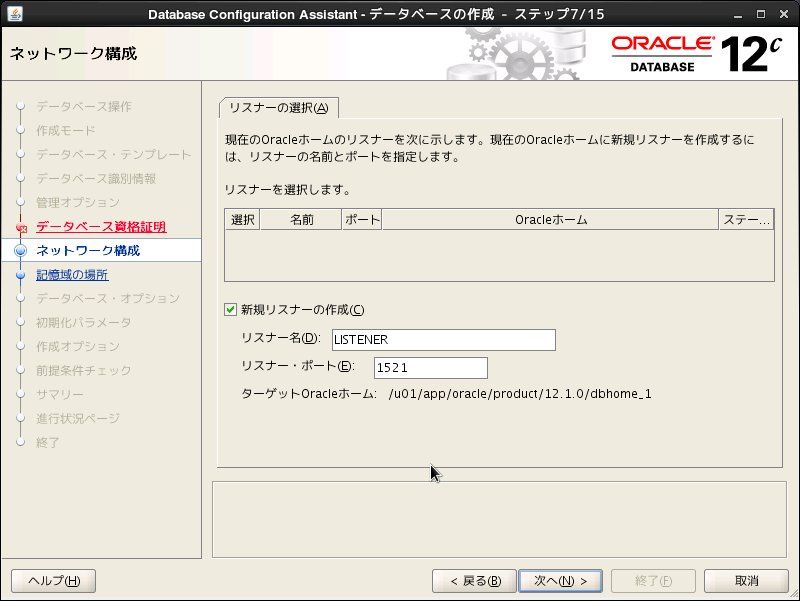Viewport: 800px width, 601px height.
Task: Open the データベース資格証明 step link
Action: click(x=101, y=227)
